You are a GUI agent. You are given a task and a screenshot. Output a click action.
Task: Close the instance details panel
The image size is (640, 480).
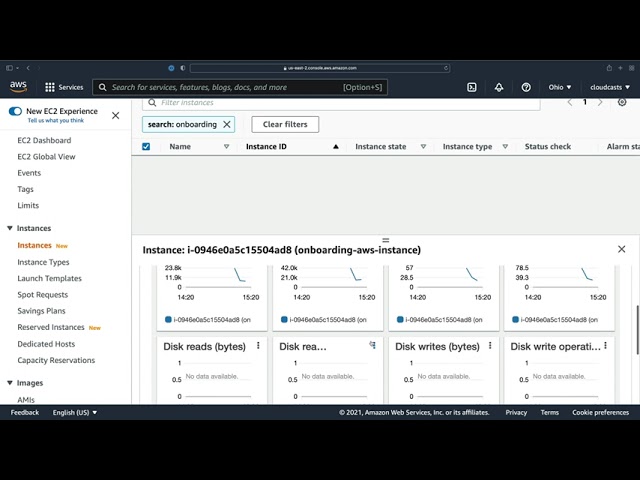tap(622, 249)
